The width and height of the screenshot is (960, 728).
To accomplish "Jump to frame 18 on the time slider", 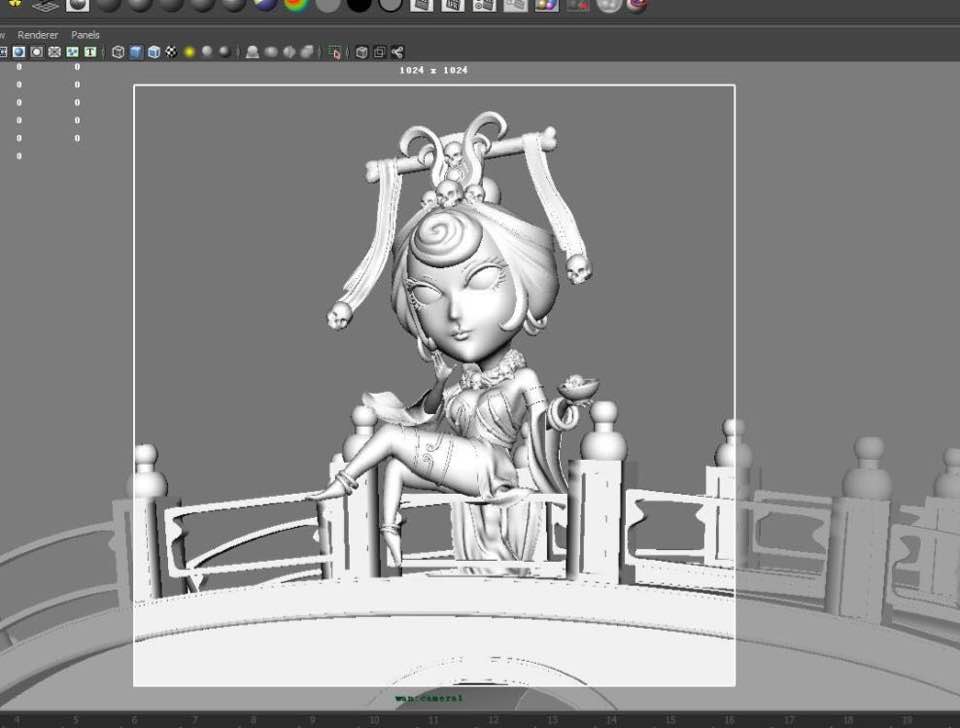I will (849, 720).
